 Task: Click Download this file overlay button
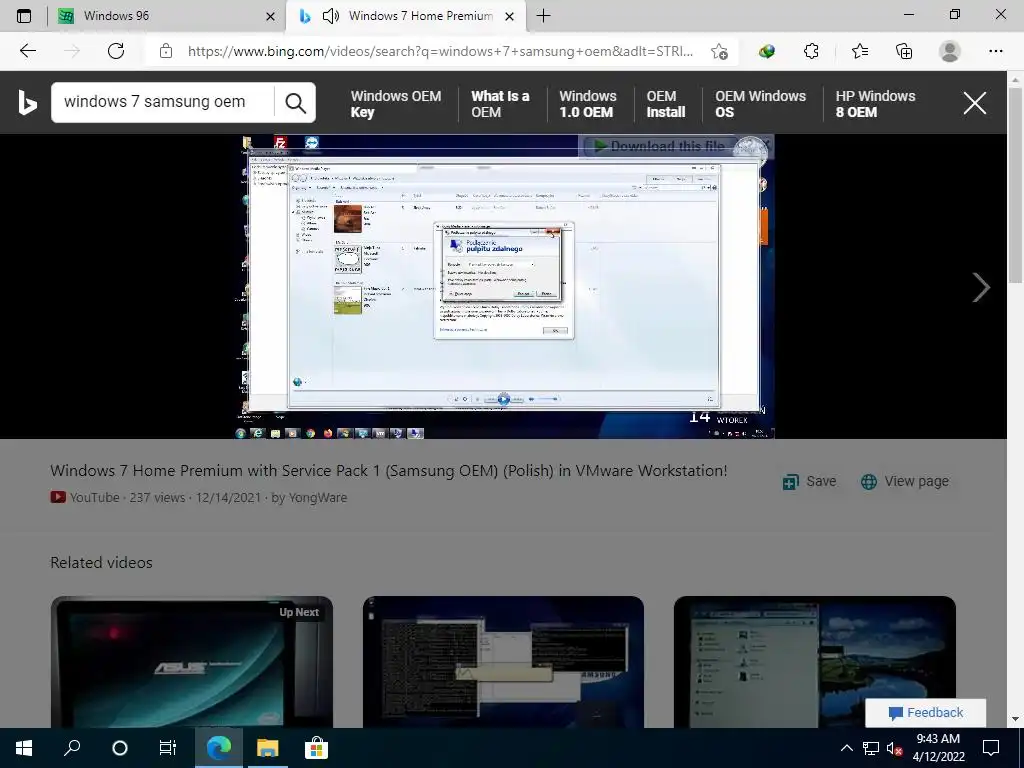tap(660, 146)
